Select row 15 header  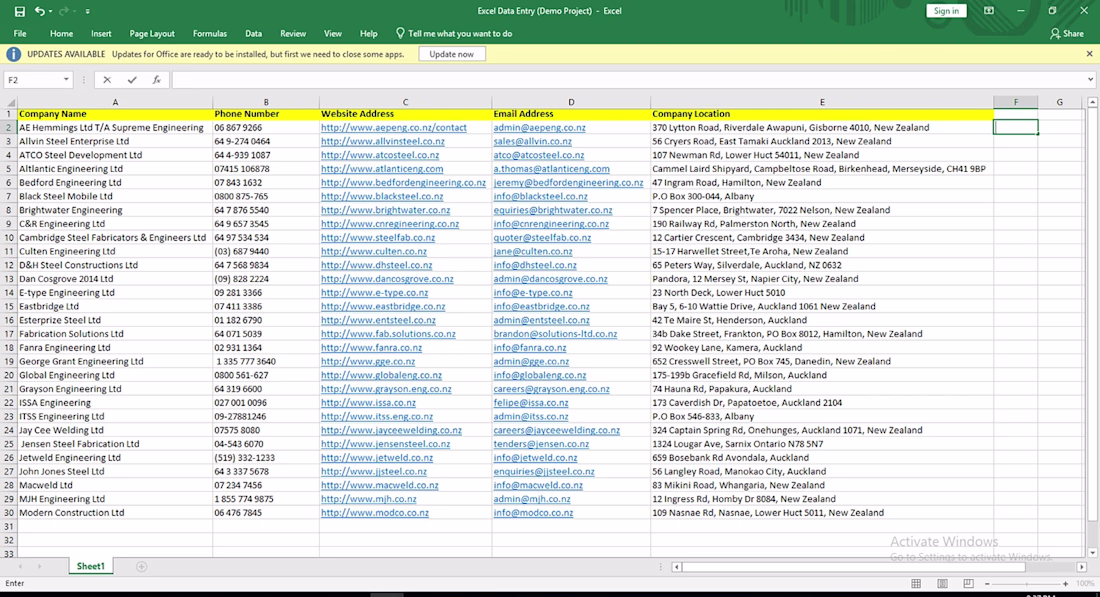pyautogui.click(x=8, y=307)
